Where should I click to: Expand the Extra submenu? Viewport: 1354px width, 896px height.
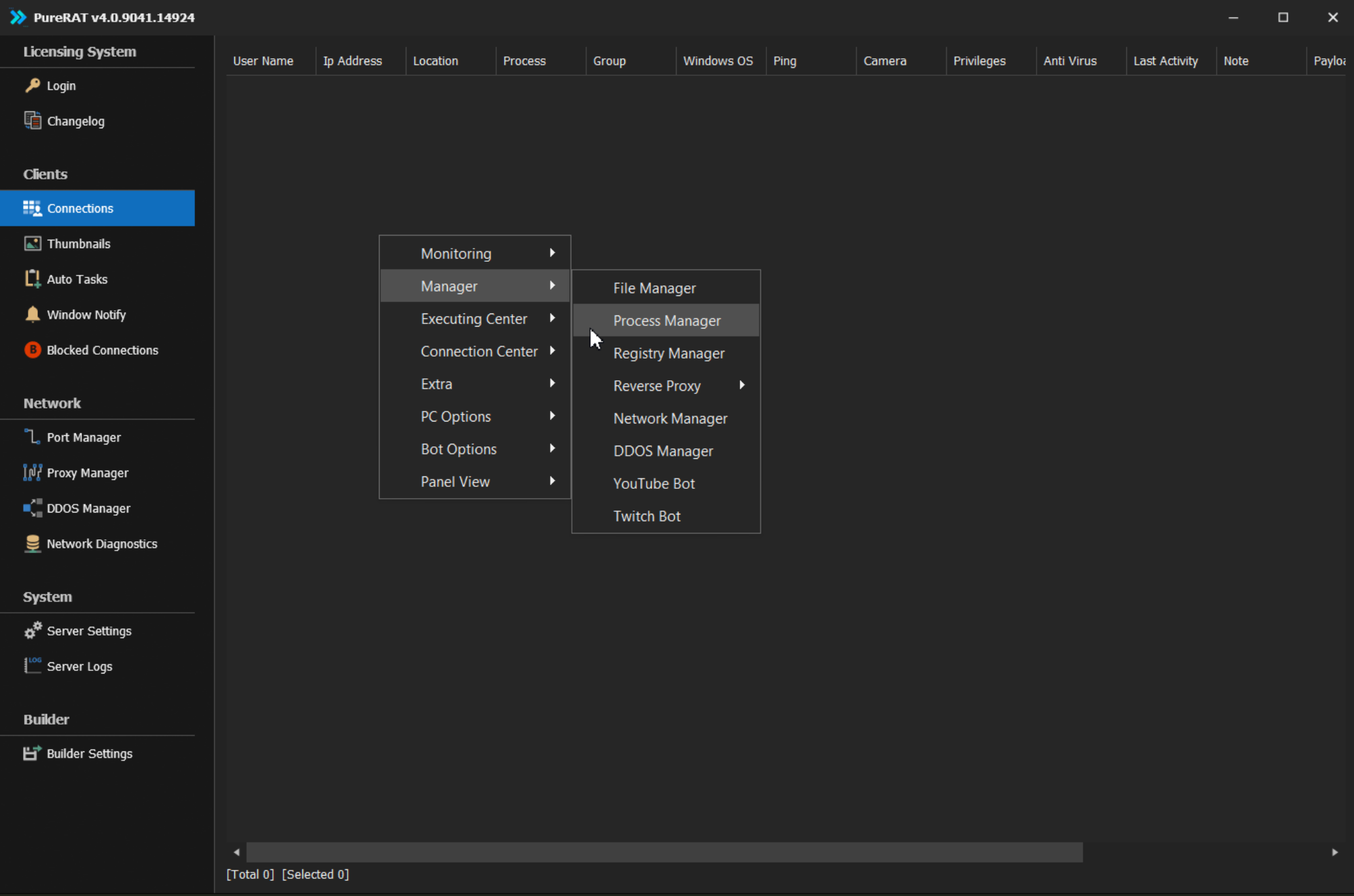pos(474,384)
